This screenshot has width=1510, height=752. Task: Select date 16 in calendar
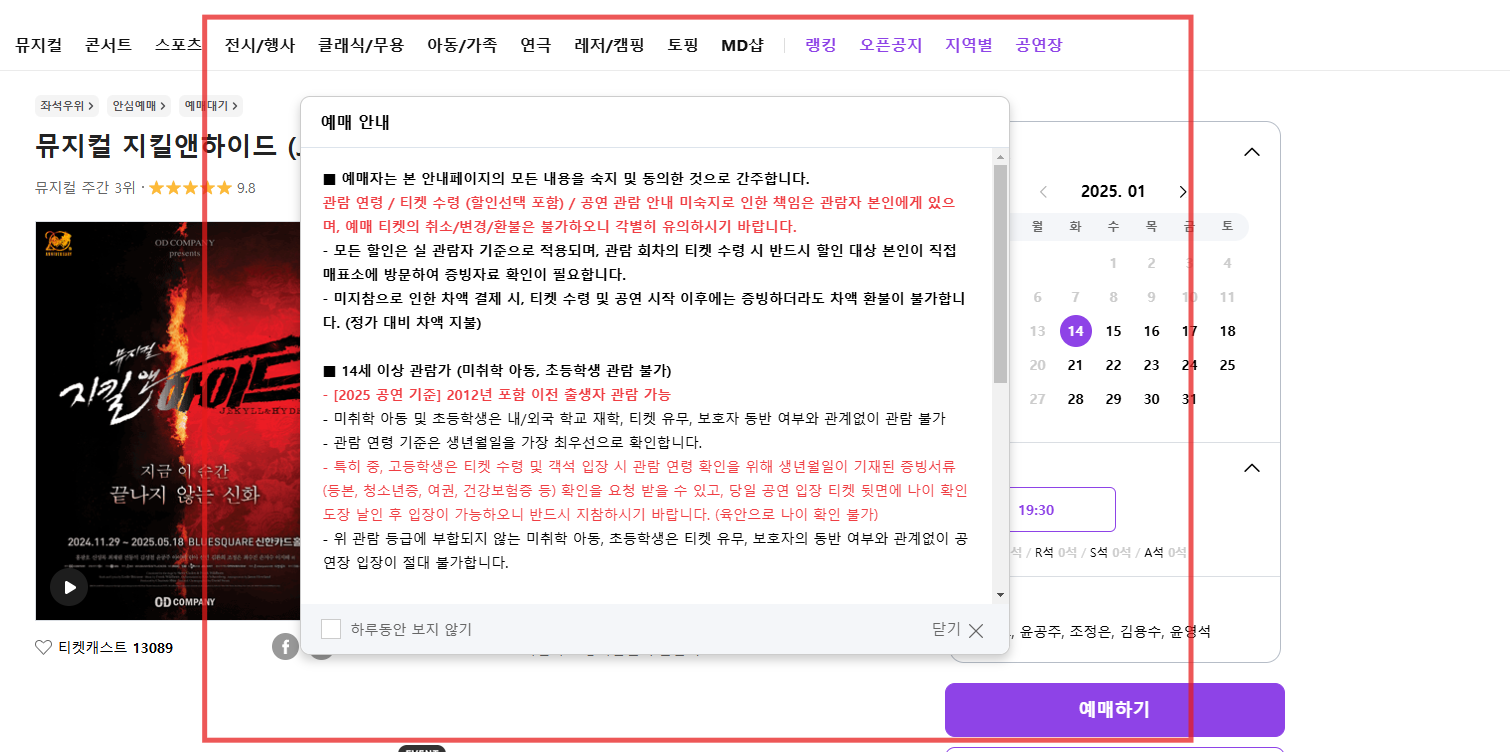1152,331
